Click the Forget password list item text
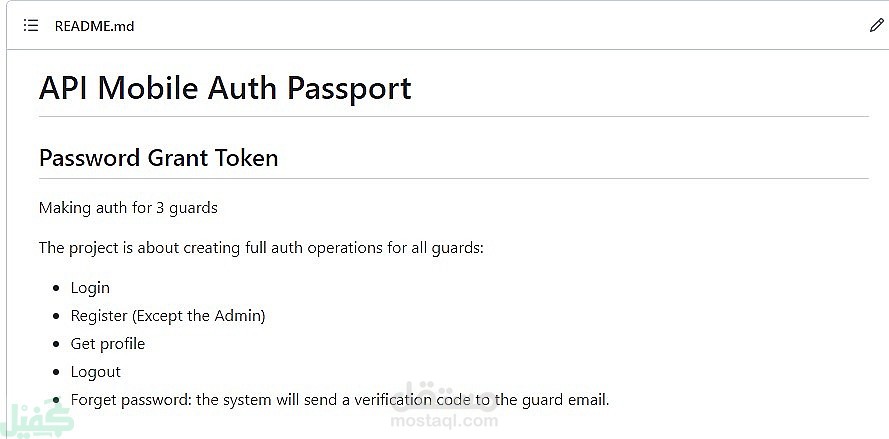The width and height of the screenshot is (889, 439). tap(340, 400)
